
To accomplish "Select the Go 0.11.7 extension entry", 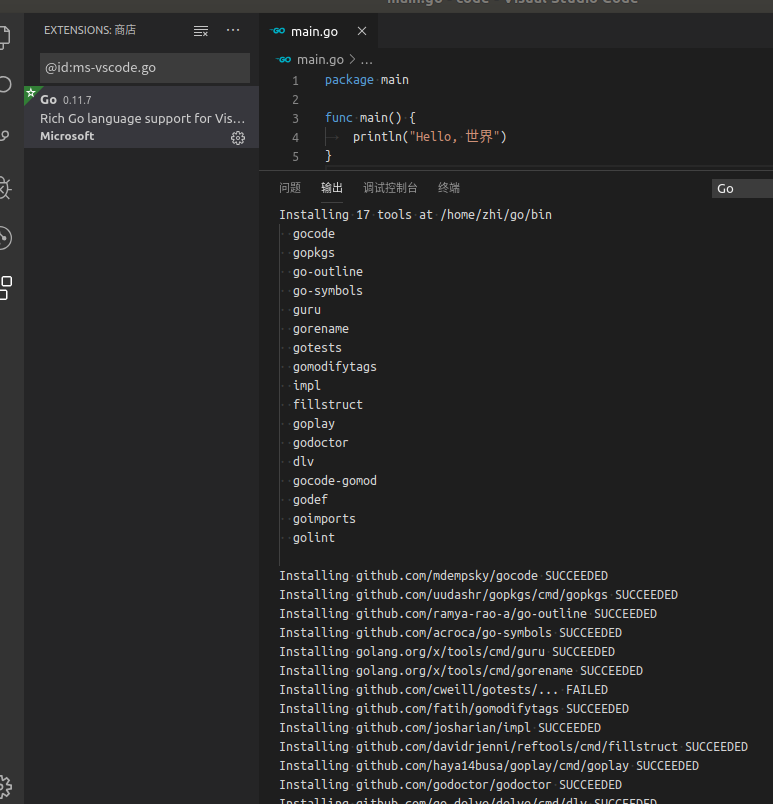I will coord(141,117).
